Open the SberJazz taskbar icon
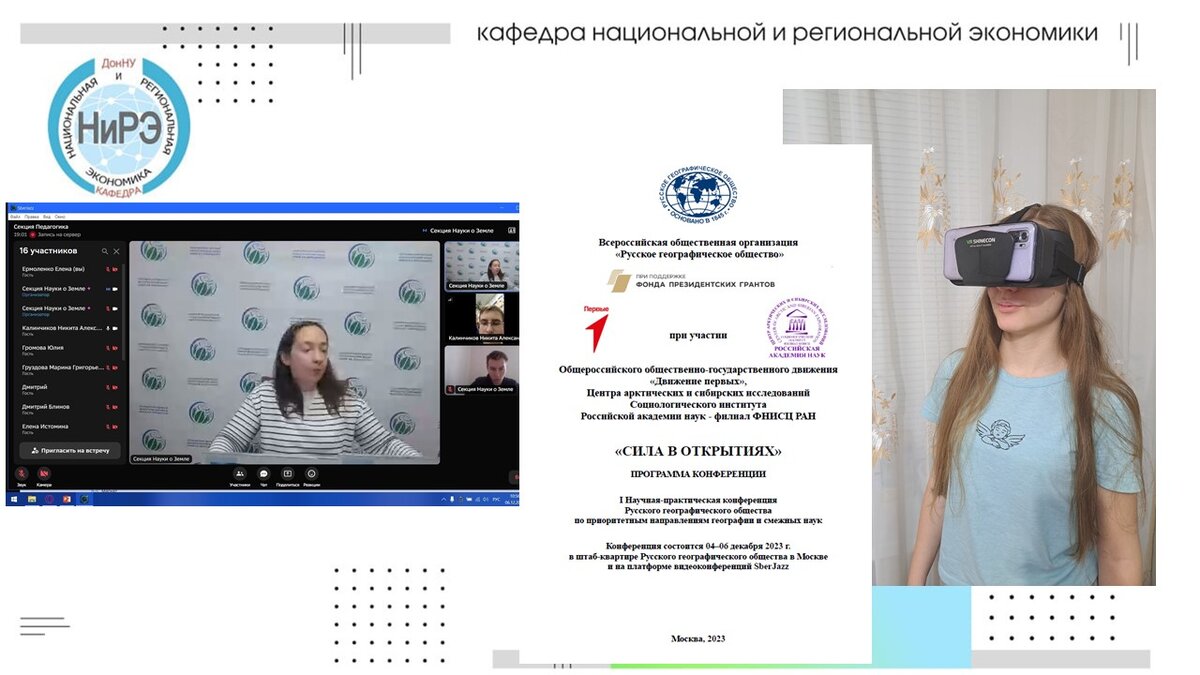This screenshot has width=1200, height=675. (84, 499)
